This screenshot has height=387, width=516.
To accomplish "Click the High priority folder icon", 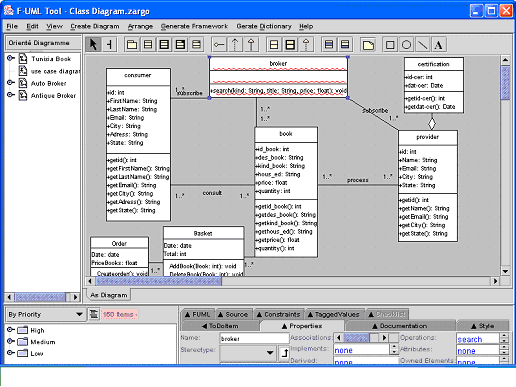I will [22, 330].
